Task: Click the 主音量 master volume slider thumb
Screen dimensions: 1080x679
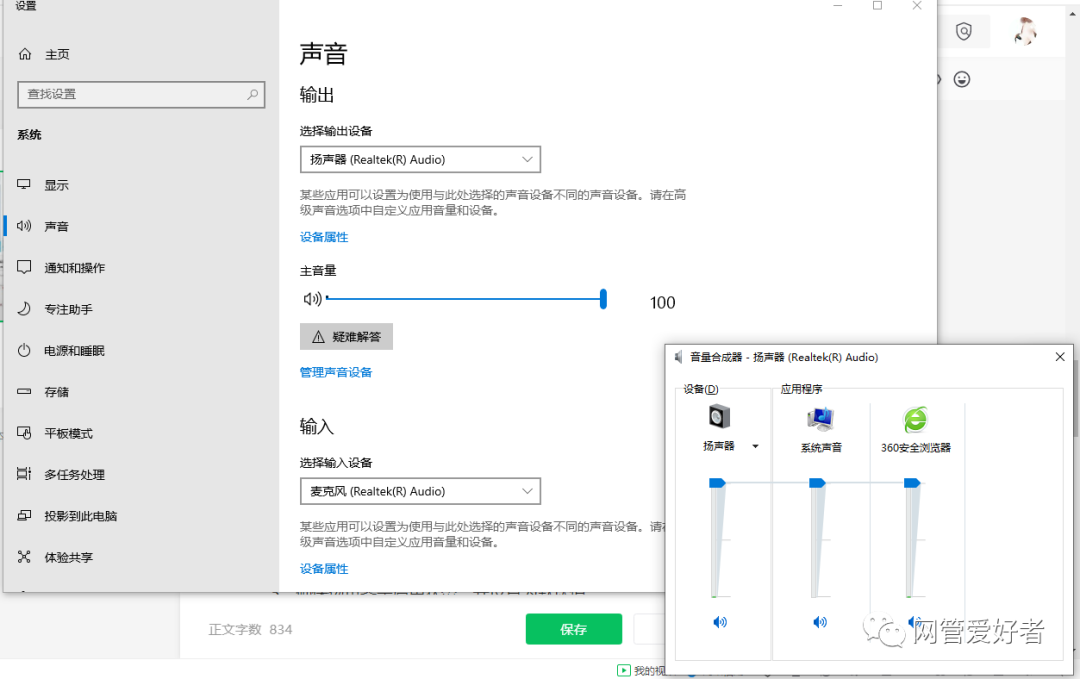Action: coord(603,299)
